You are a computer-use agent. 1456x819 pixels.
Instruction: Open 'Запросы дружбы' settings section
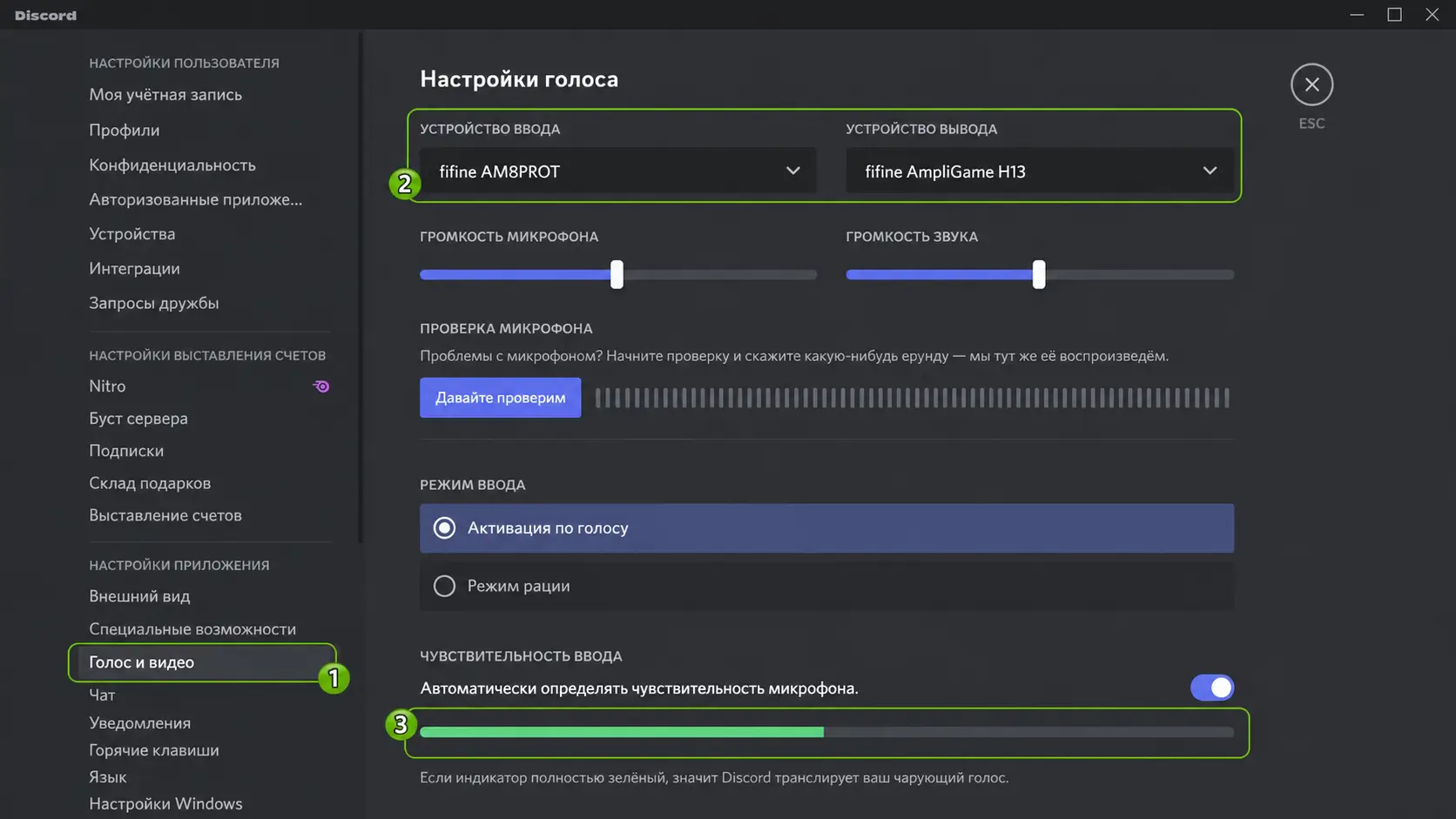154,303
